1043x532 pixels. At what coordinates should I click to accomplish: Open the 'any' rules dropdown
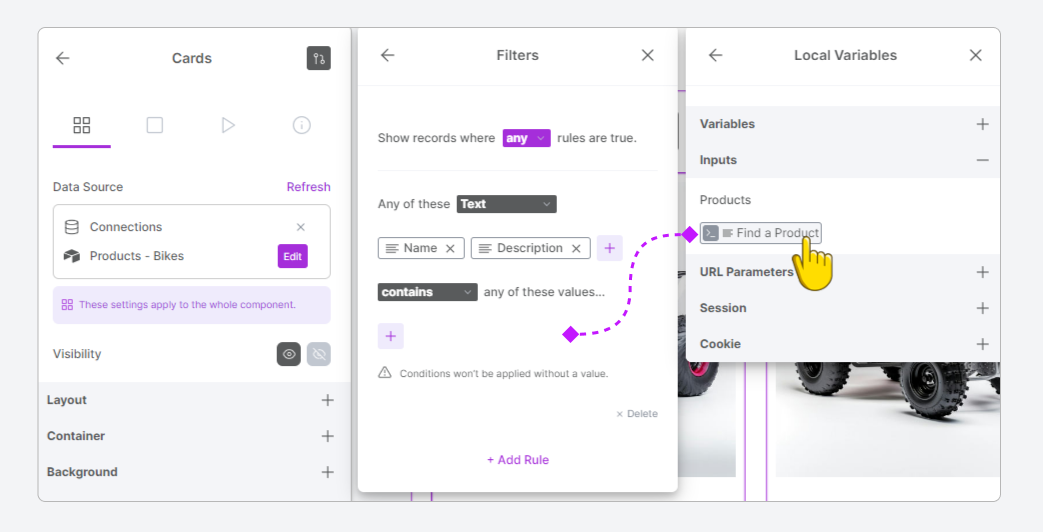pos(526,138)
